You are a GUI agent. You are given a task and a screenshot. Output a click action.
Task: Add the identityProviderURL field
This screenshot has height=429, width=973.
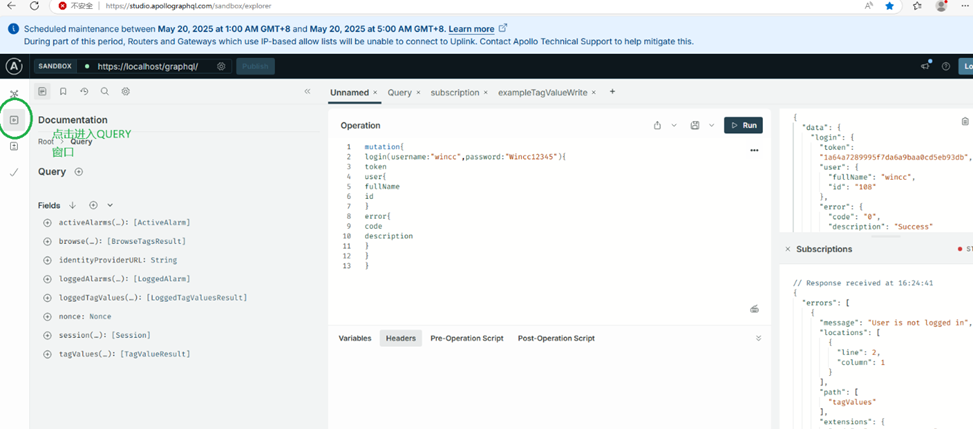pos(47,260)
